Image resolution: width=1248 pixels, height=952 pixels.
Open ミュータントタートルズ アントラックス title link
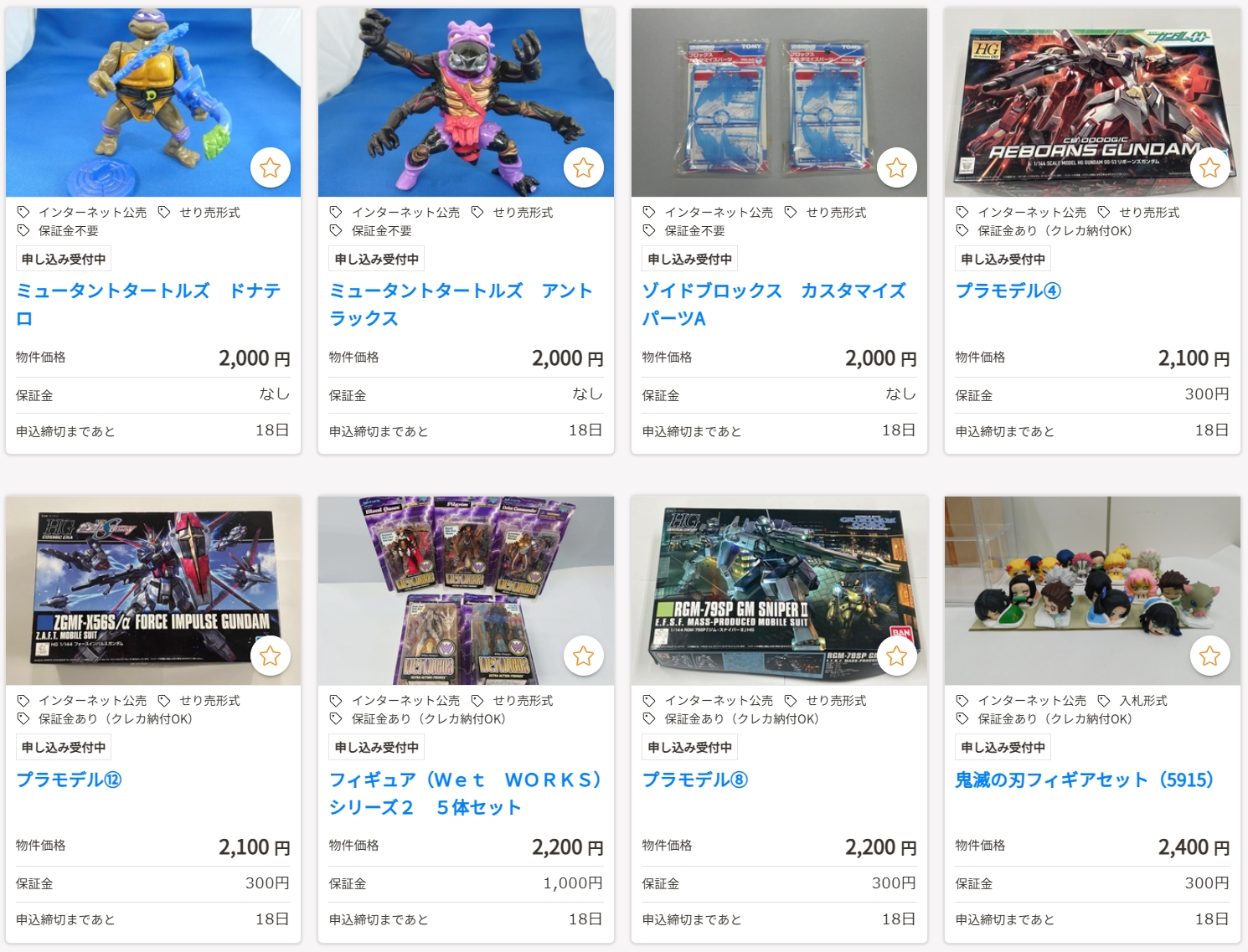[461, 305]
